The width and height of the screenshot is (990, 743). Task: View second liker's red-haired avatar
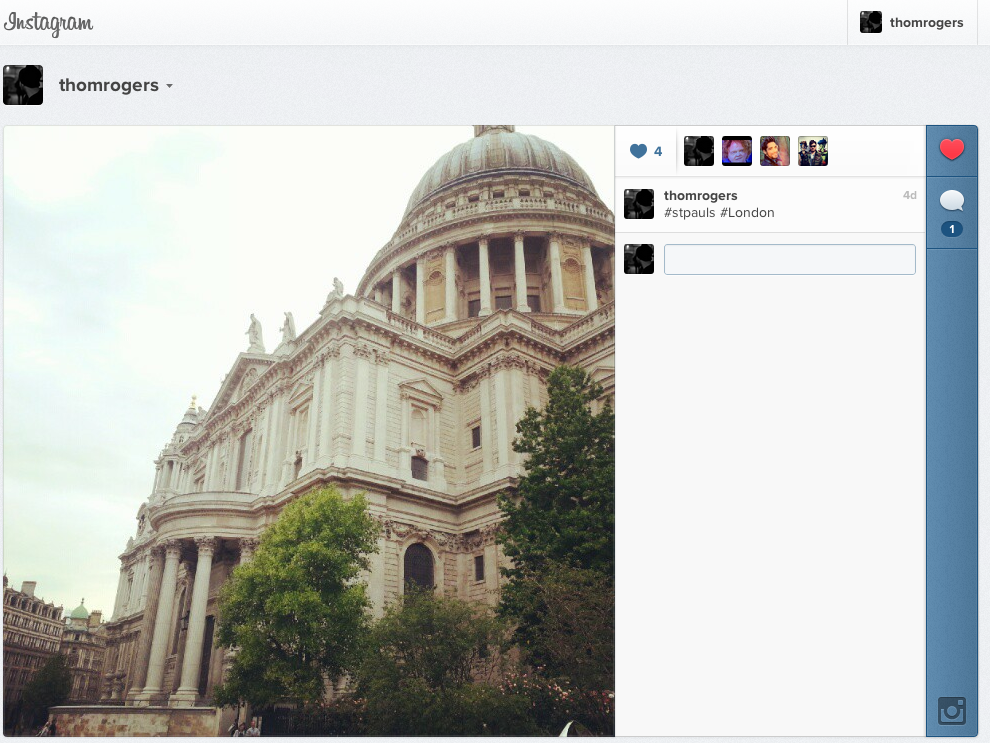tap(737, 151)
